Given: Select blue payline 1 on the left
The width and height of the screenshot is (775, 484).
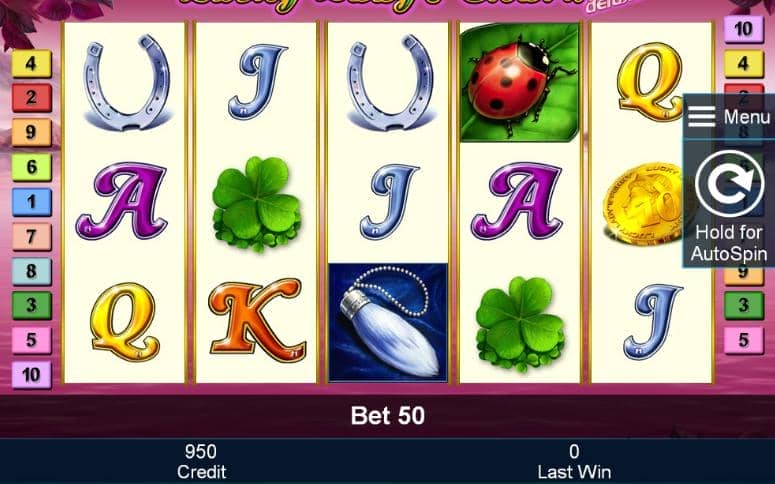Looking at the screenshot, I should (31, 202).
